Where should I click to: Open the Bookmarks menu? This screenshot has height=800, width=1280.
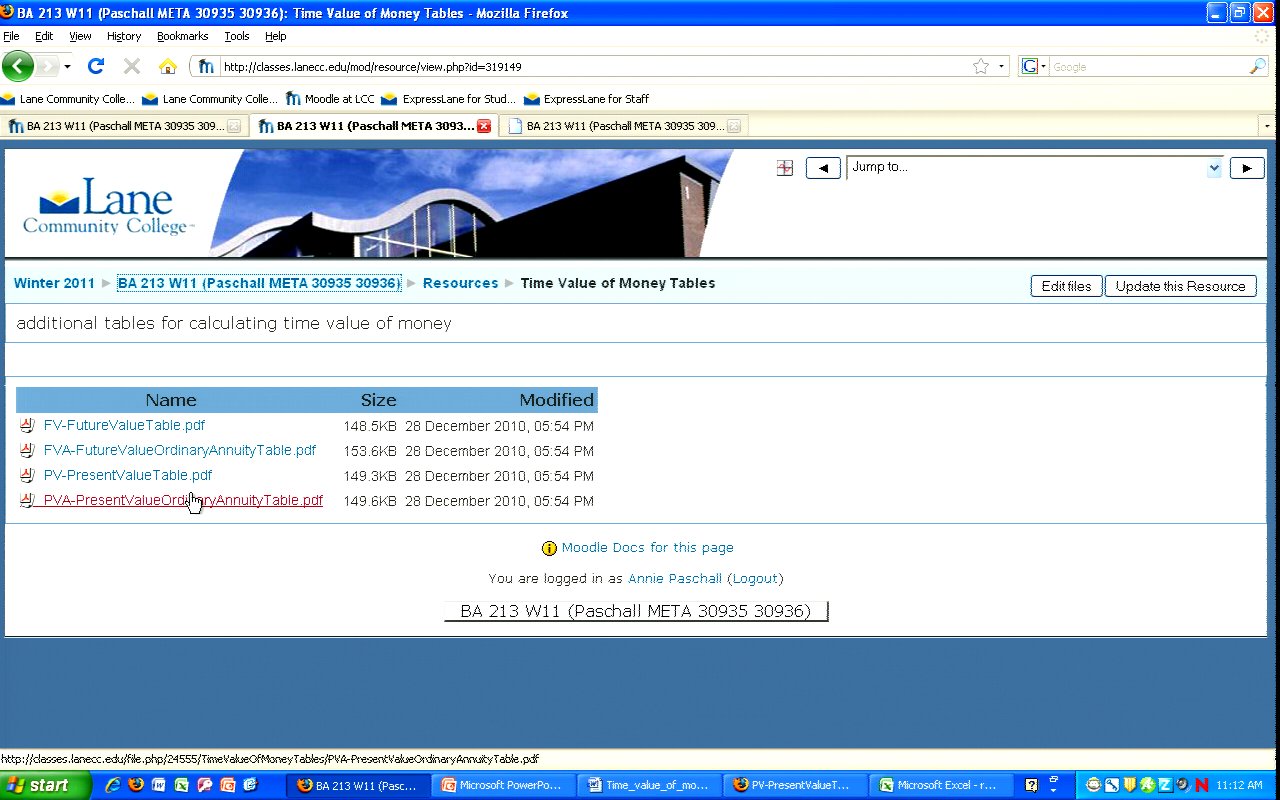click(182, 36)
